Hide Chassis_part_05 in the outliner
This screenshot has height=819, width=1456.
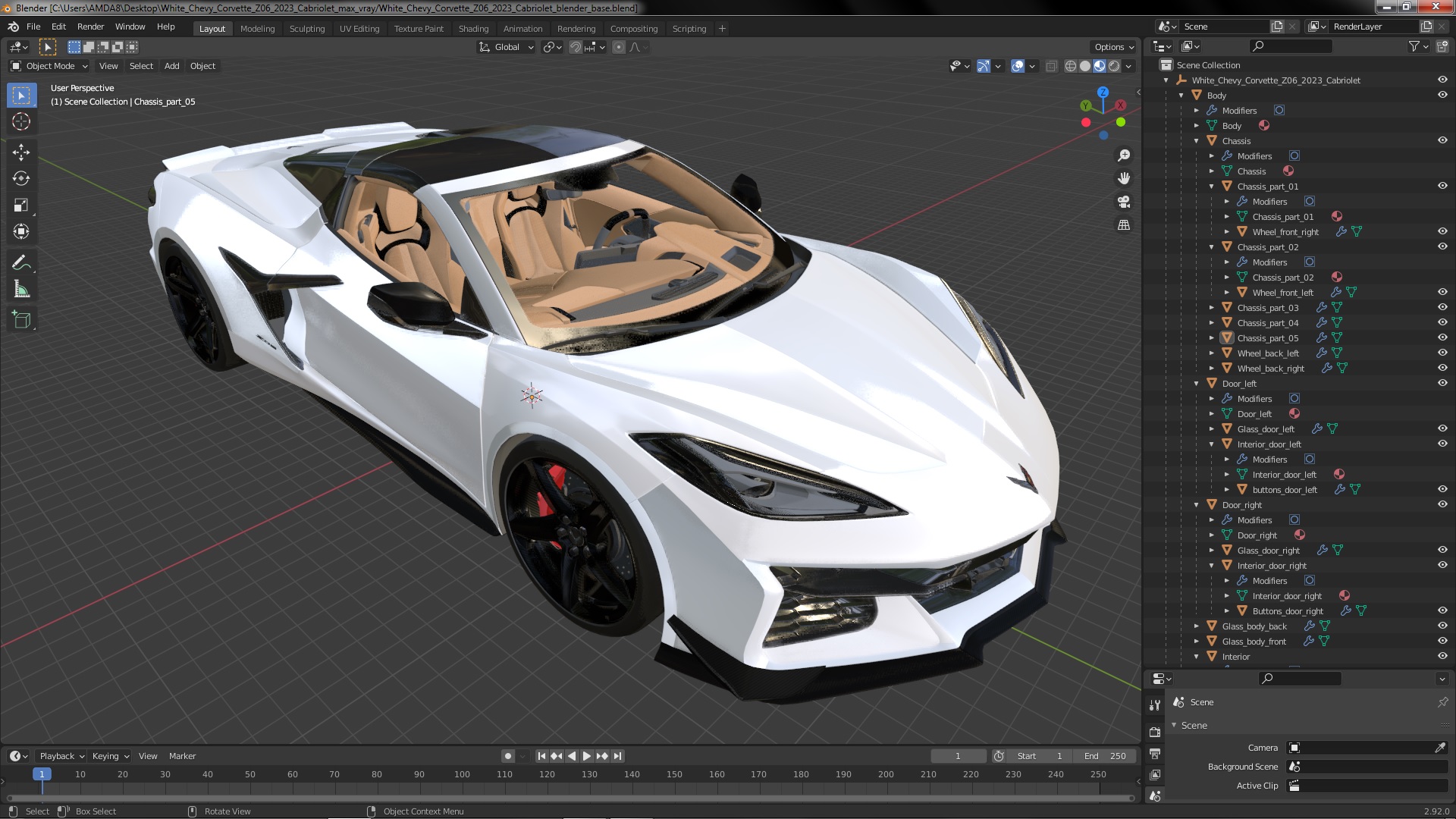tap(1442, 337)
